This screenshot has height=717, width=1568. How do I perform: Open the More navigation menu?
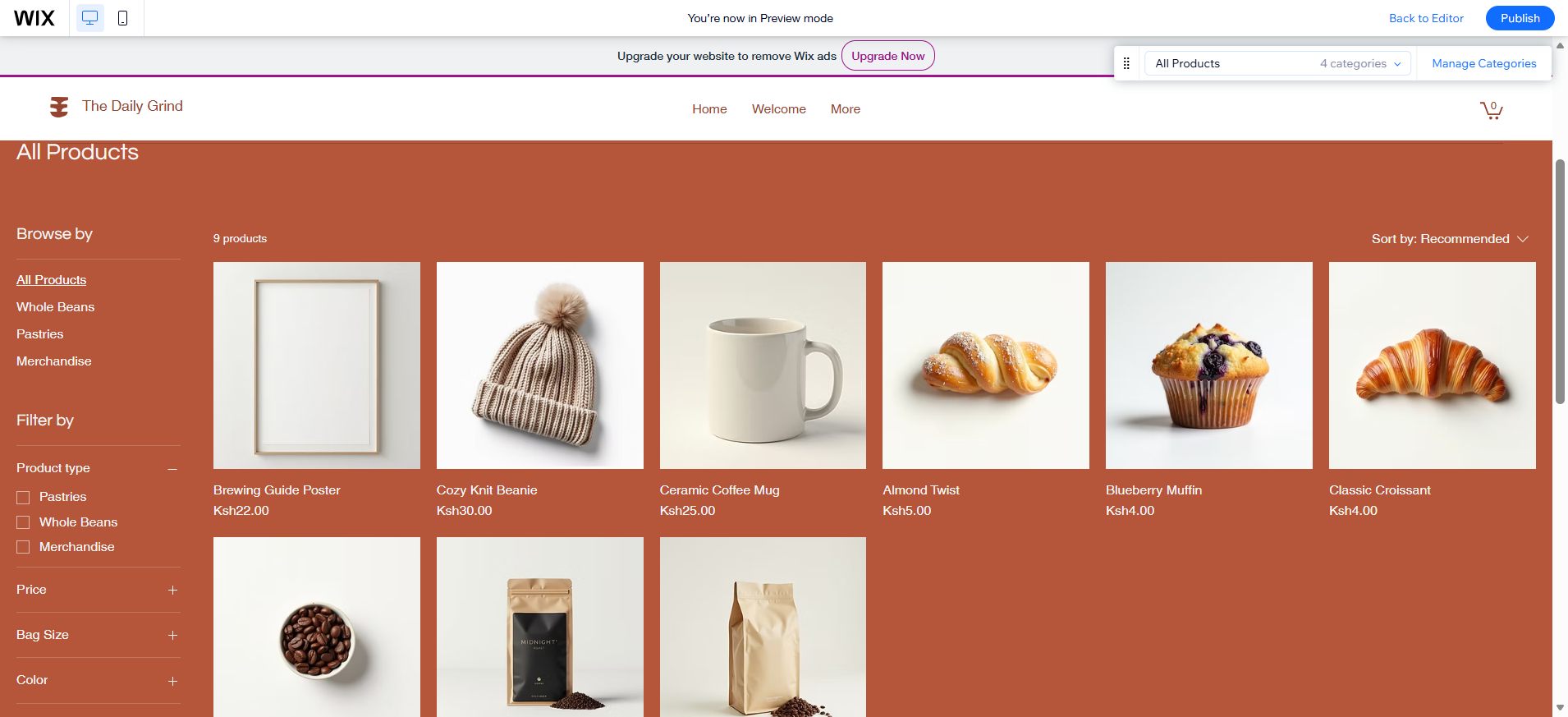coord(846,109)
